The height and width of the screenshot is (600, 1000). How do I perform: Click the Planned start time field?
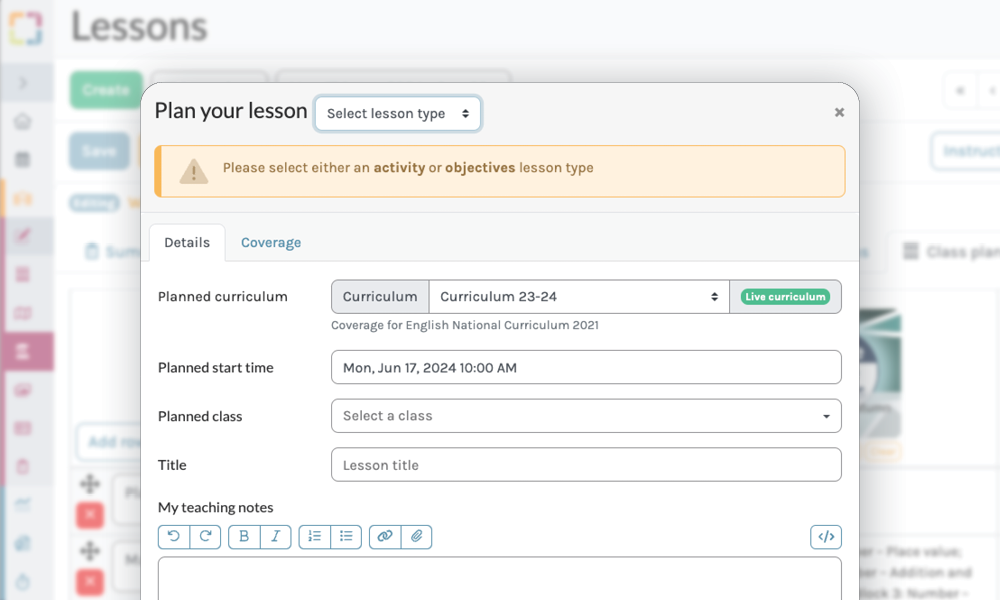(x=586, y=368)
